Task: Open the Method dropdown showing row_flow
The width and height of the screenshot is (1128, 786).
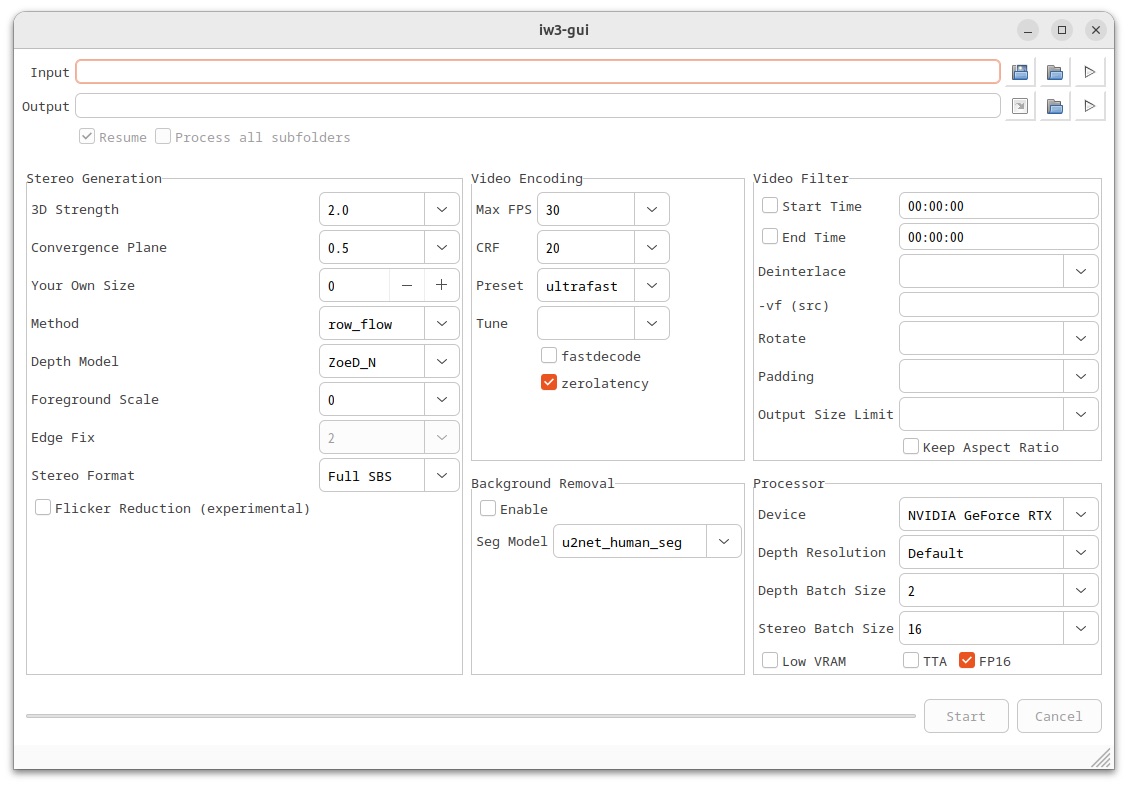Action: 442,324
